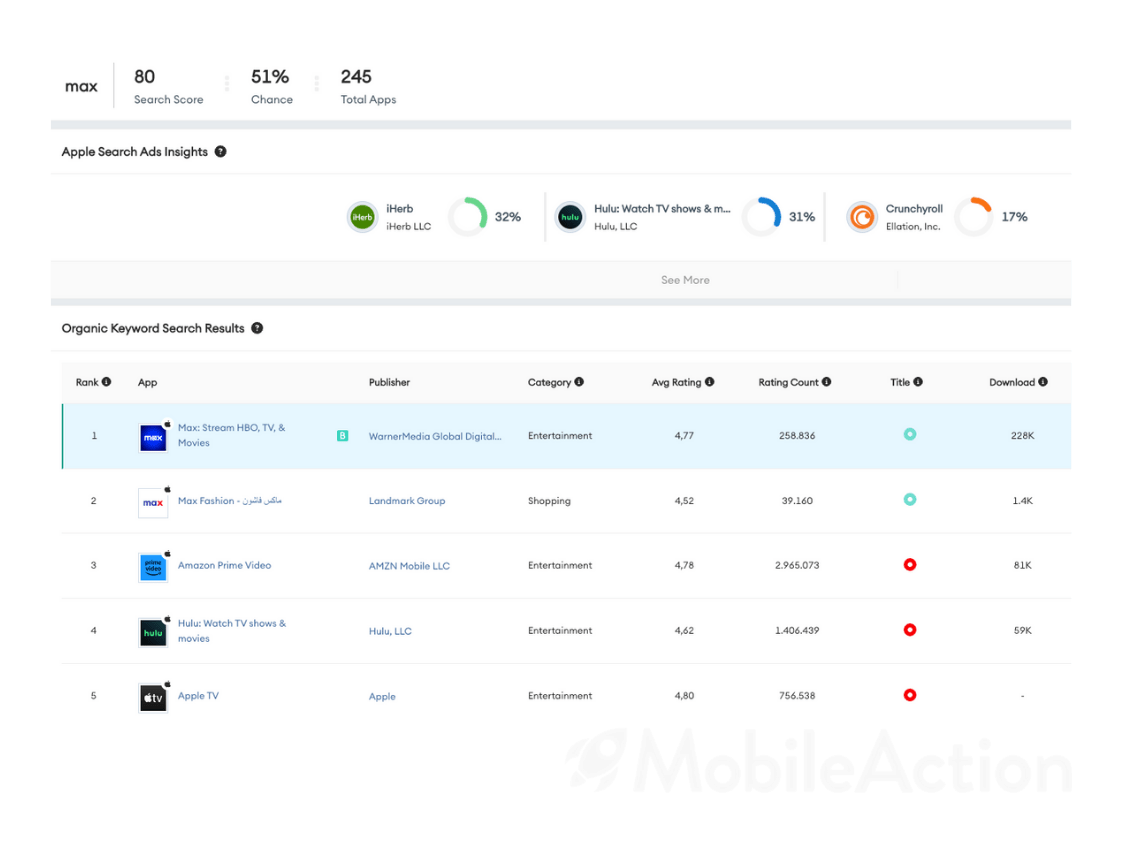This screenshot has height=845, width=1122.
Task: Click download value 1.4K
Action: 1022,501
